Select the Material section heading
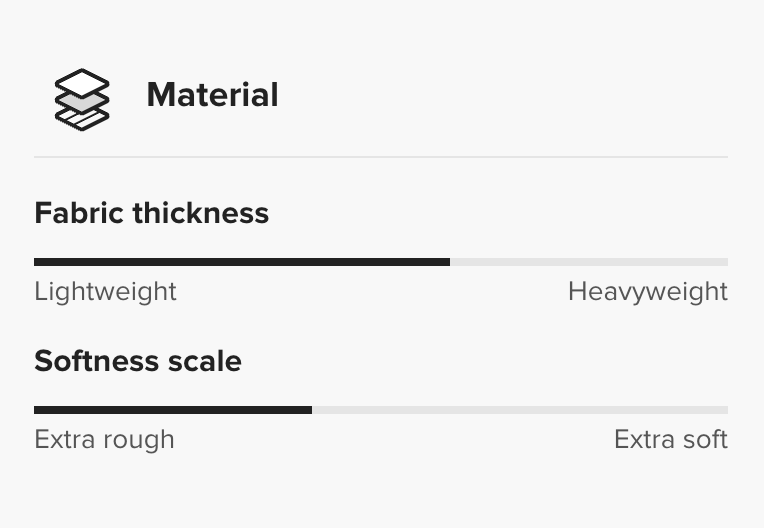This screenshot has width=764, height=528. (x=212, y=95)
